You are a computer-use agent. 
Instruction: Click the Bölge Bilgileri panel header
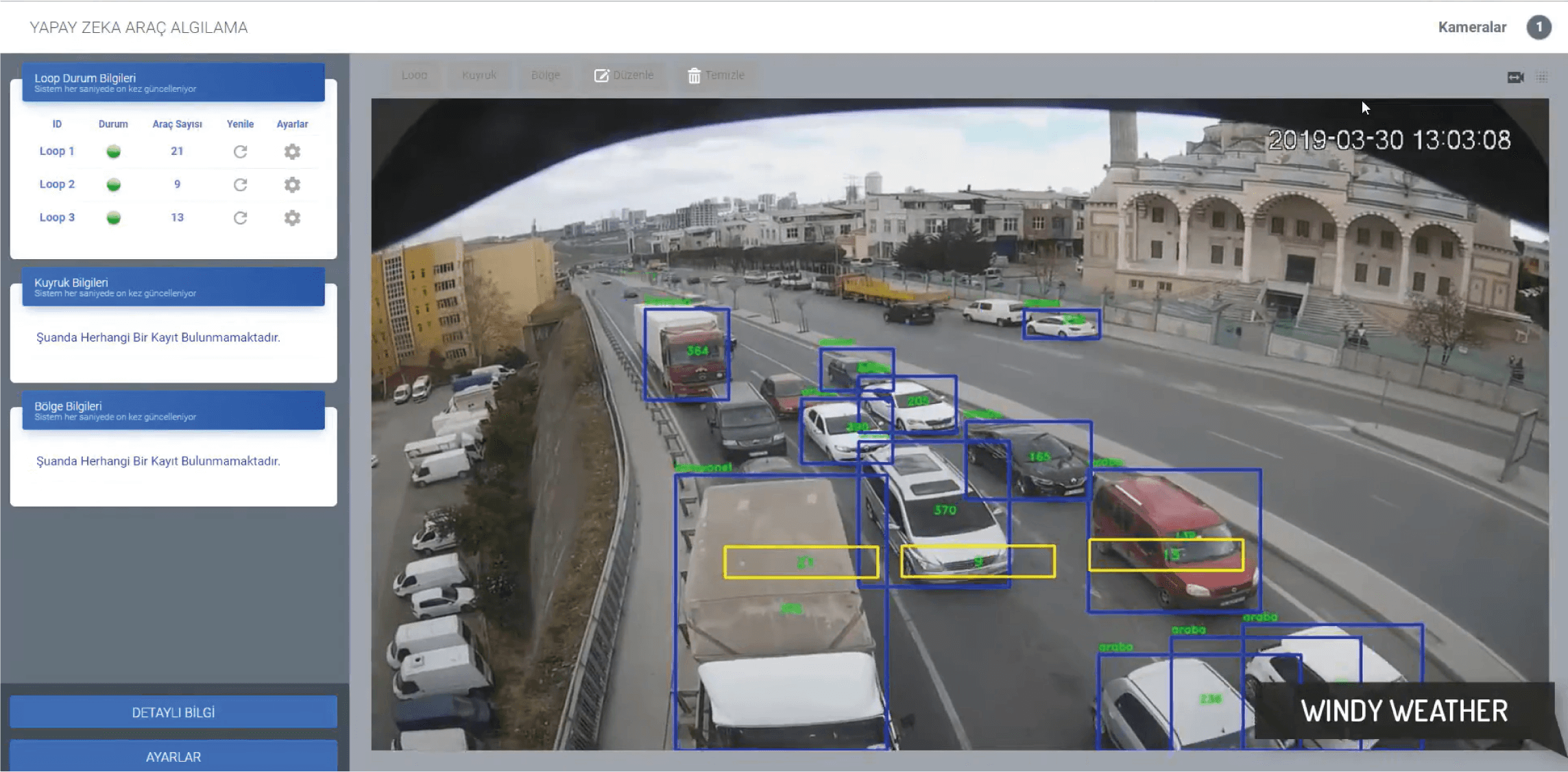(x=173, y=411)
